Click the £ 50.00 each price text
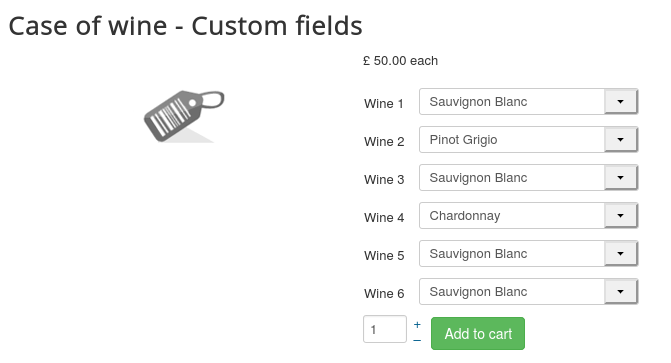 401,61
